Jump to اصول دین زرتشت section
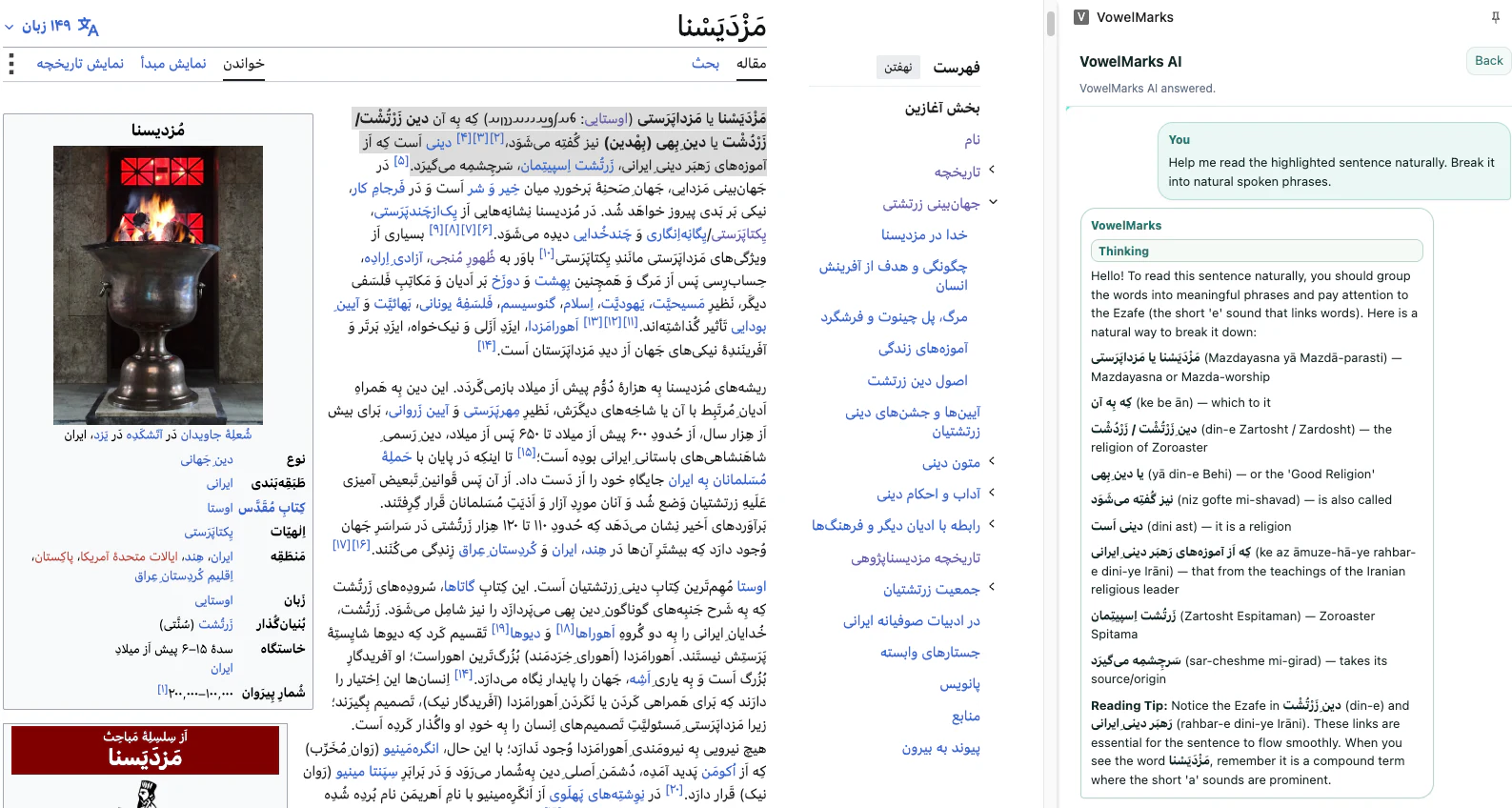Viewport: 1512px width, 808px height. click(x=917, y=380)
